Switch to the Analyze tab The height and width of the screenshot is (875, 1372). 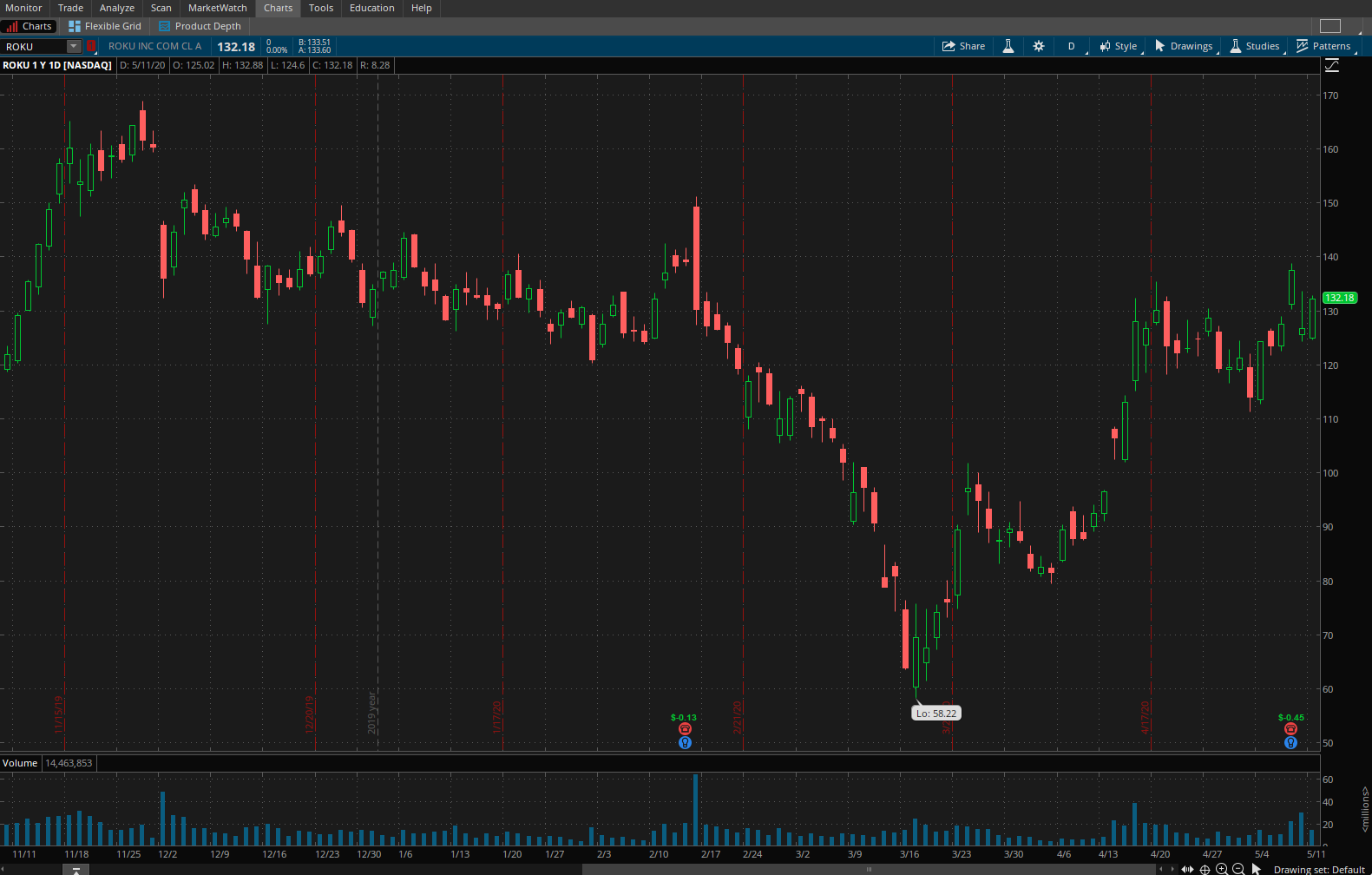pyautogui.click(x=117, y=8)
